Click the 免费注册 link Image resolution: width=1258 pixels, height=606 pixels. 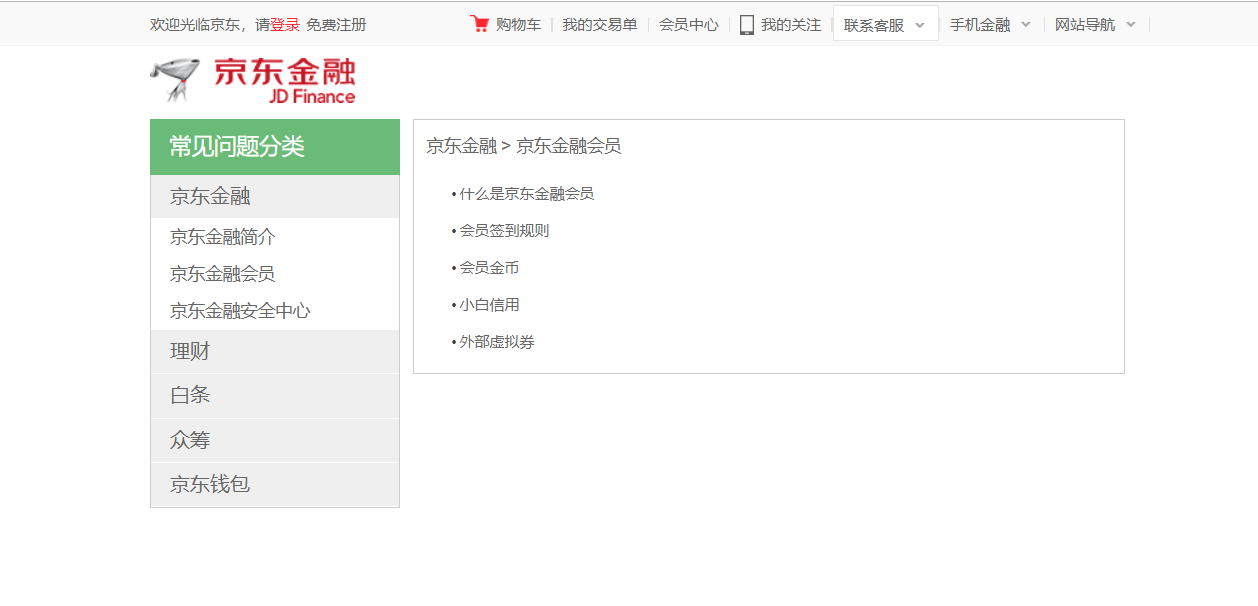[336, 25]
